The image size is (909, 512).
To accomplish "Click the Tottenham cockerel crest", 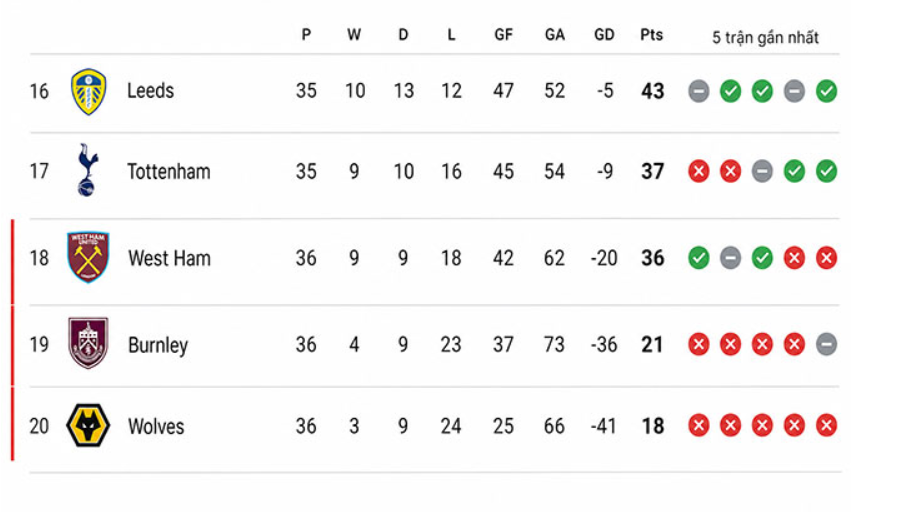I will click(88, 170).
